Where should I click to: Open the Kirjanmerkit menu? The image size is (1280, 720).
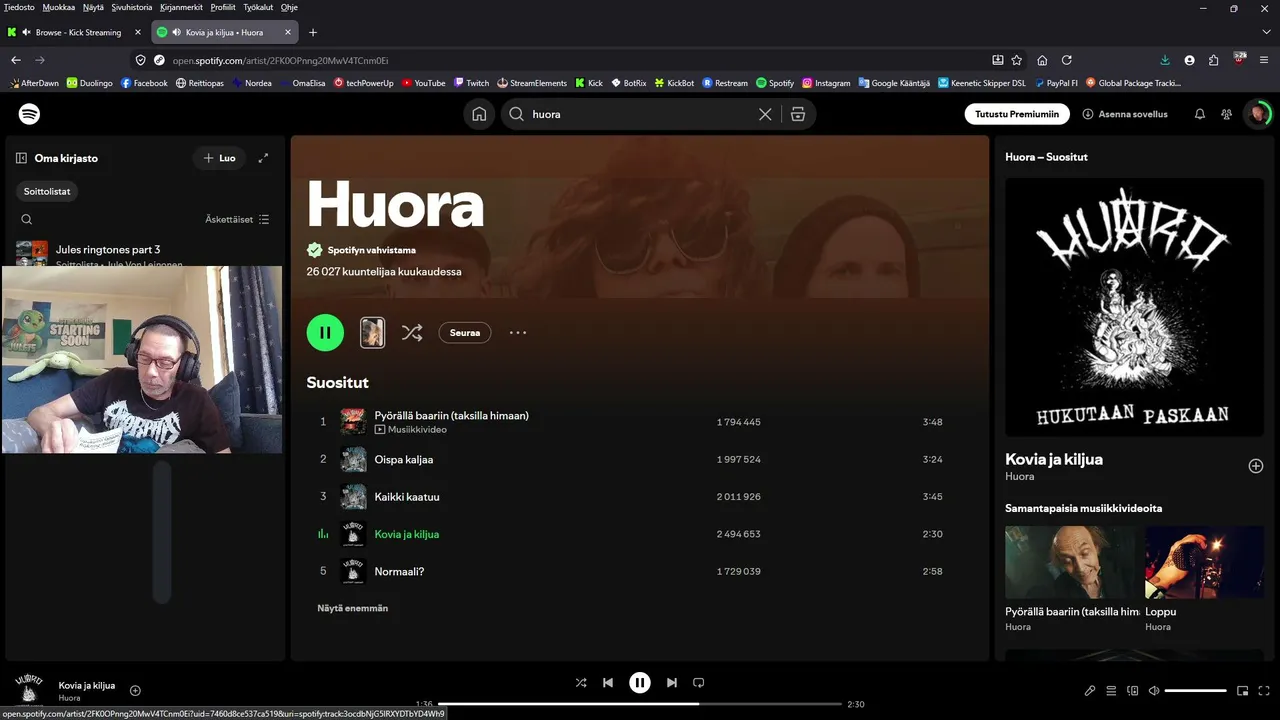[x=182, y=7]
